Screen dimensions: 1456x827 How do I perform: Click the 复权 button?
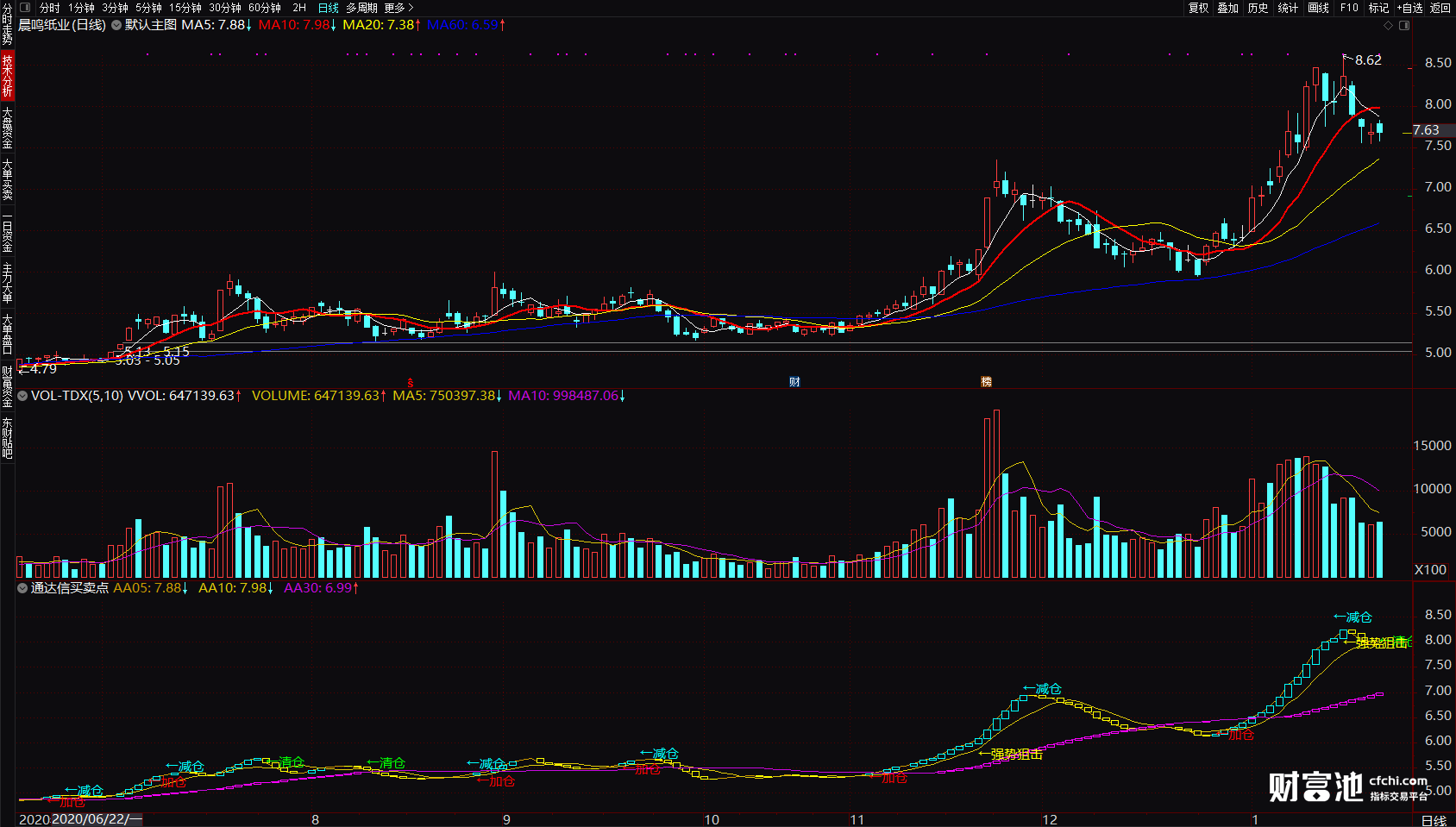coord(1199,8)
